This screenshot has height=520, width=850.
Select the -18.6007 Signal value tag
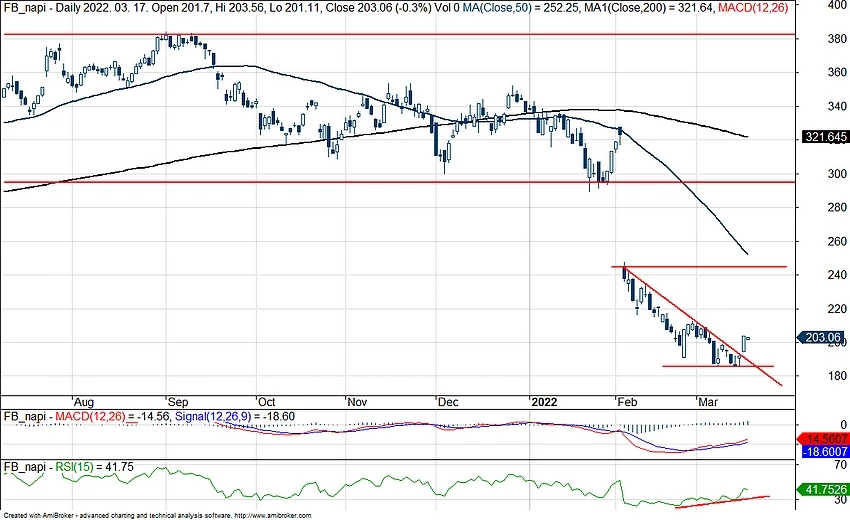click(x=825, y=452)
